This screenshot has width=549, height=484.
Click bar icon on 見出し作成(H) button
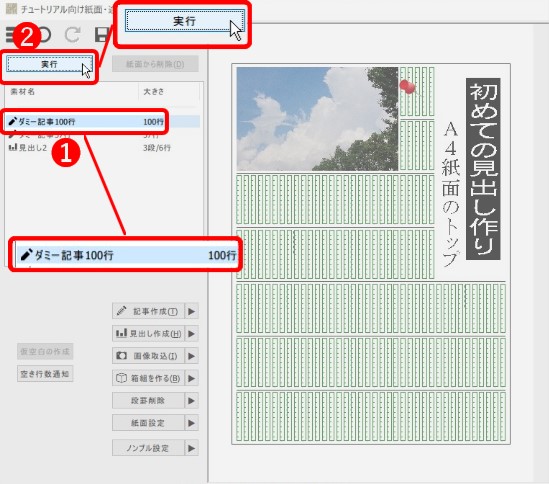(x=121, y=333)
